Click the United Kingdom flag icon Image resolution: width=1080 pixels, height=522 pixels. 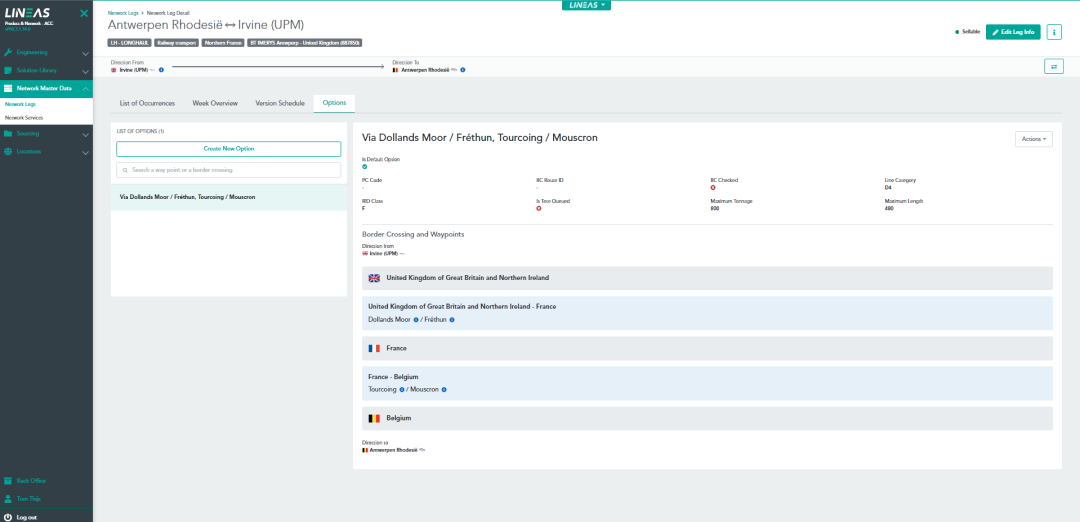click(374, 278)
